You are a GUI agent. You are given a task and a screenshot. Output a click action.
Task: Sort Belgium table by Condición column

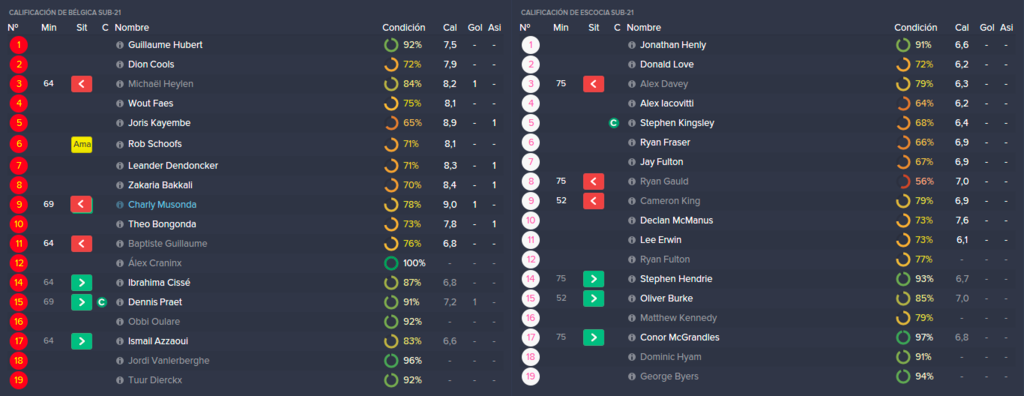click(404, 27)
